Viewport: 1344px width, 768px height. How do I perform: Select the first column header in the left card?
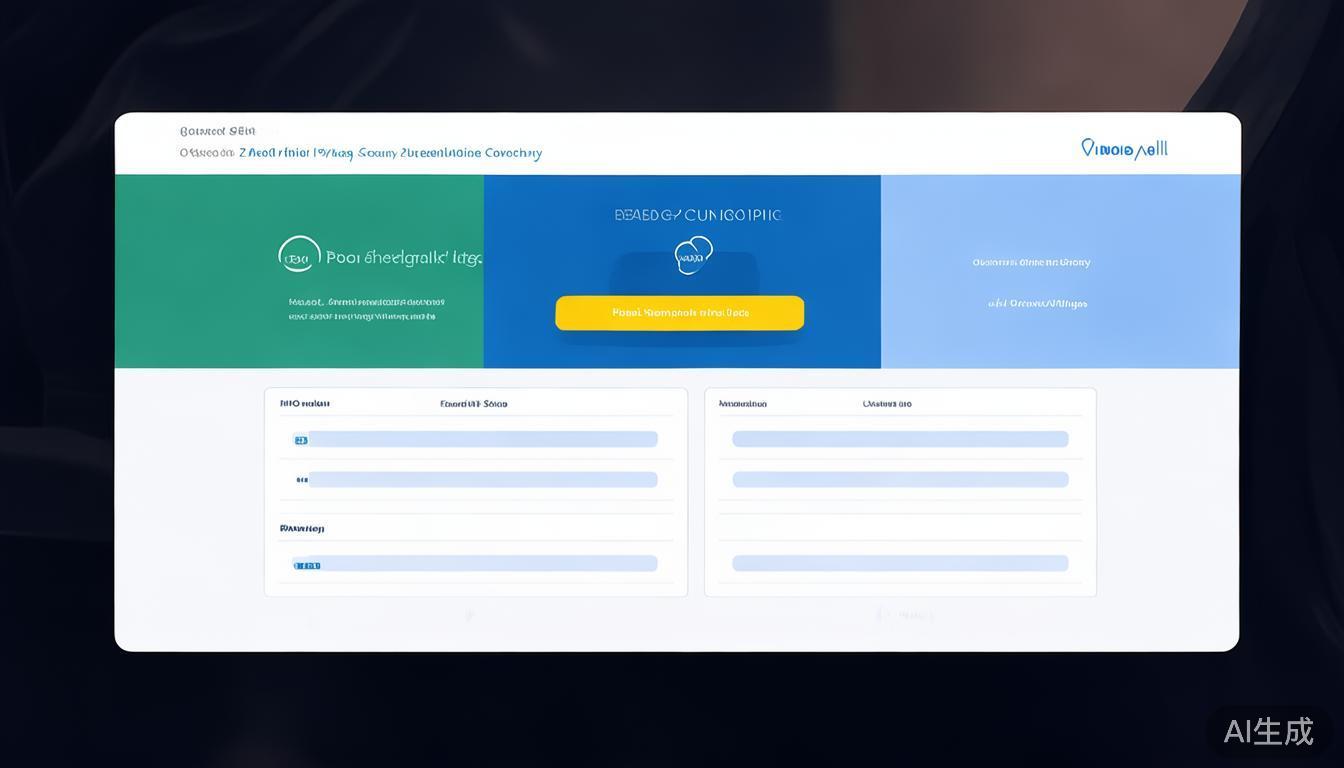pos(304,404)
